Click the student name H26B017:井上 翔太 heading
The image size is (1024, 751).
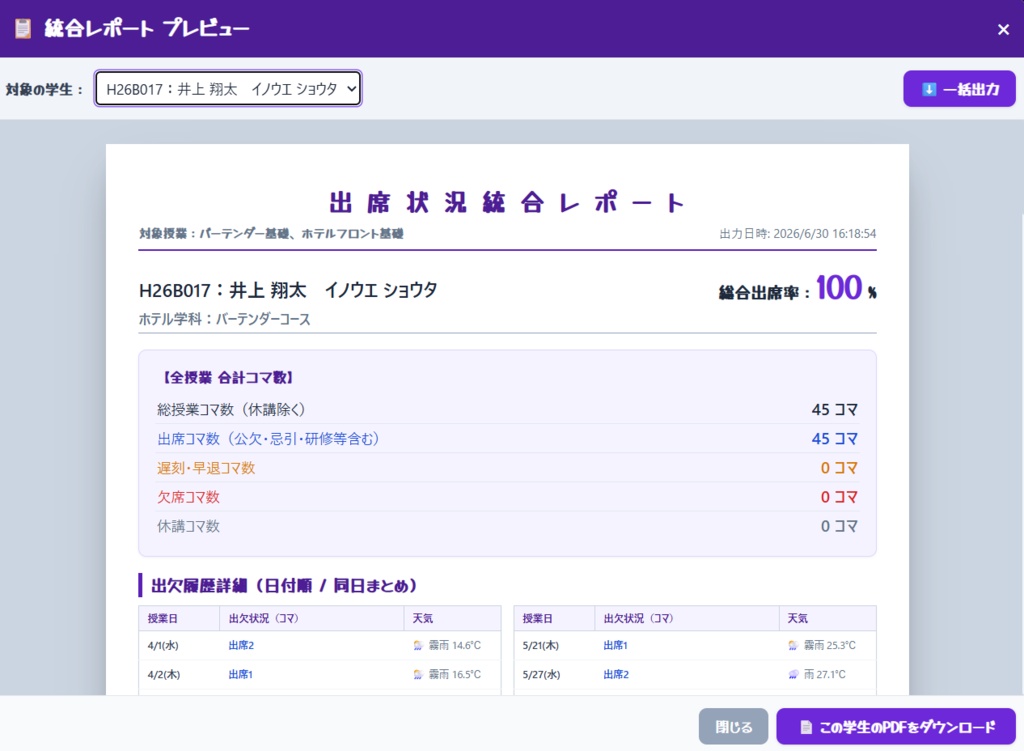pos(288,290)
